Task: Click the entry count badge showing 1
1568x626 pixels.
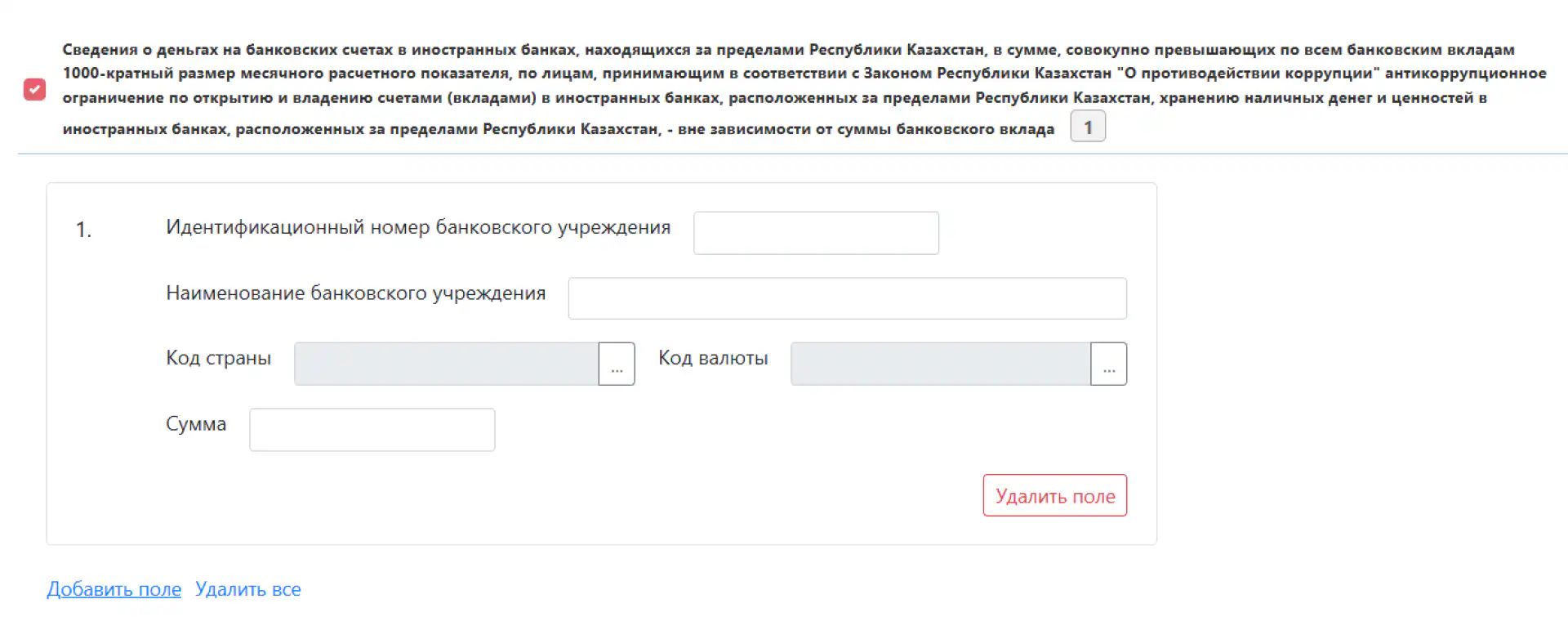Action: [x=1088, y=127]
